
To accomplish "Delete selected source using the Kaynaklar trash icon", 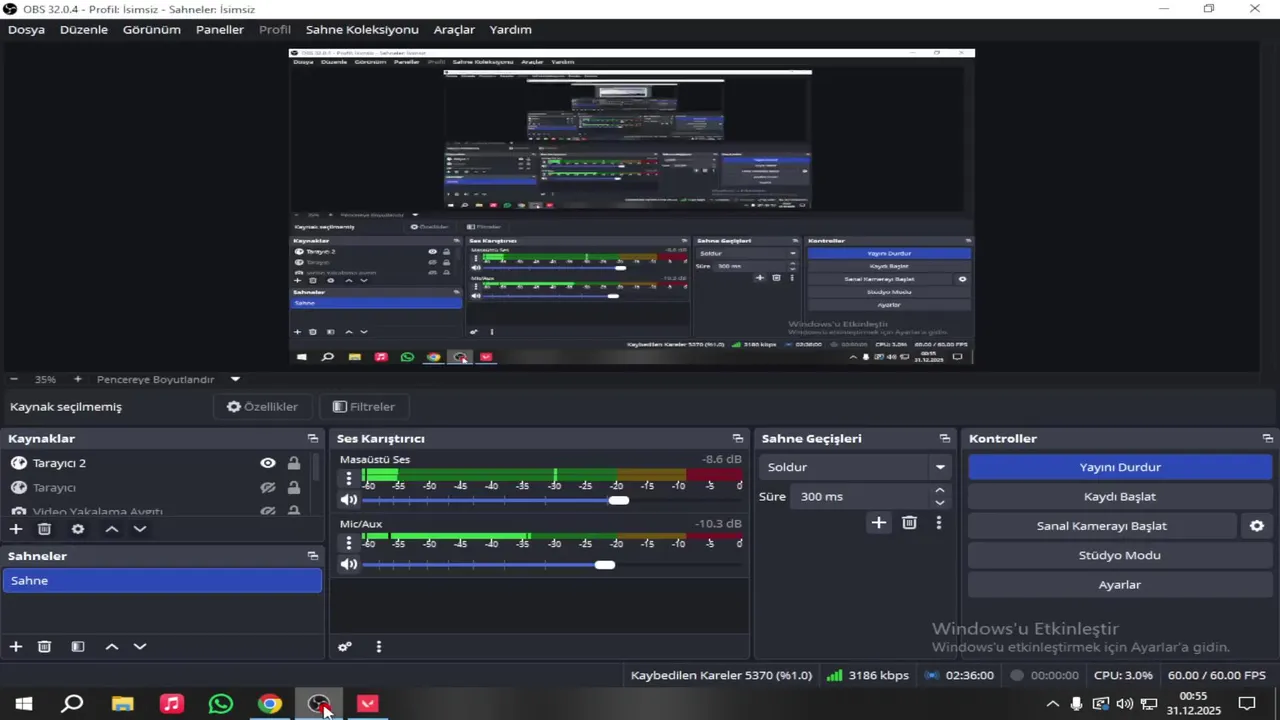I will coord(44,529).
